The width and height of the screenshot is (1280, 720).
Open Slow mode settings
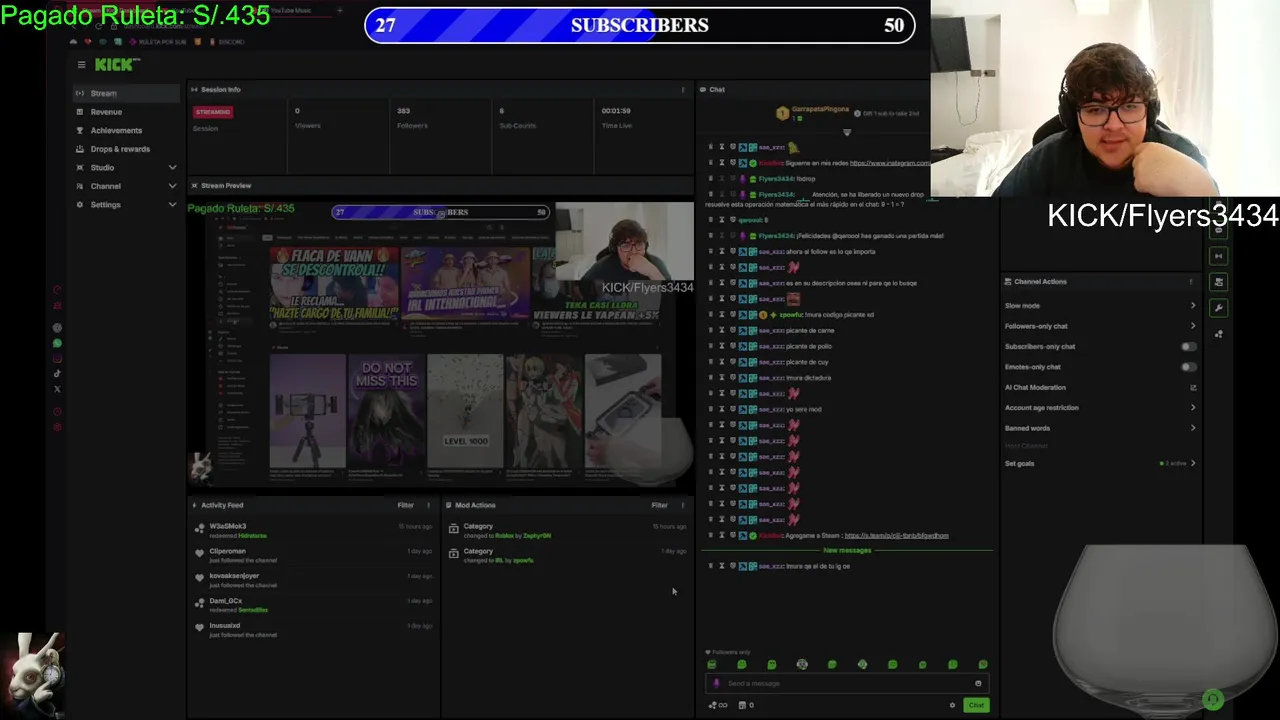point(1100,305)
